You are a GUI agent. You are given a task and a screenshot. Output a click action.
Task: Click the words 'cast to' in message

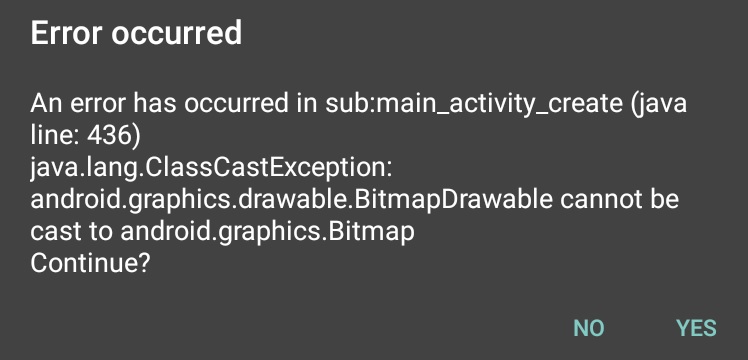pyautogui.click(x=72, y=232)
